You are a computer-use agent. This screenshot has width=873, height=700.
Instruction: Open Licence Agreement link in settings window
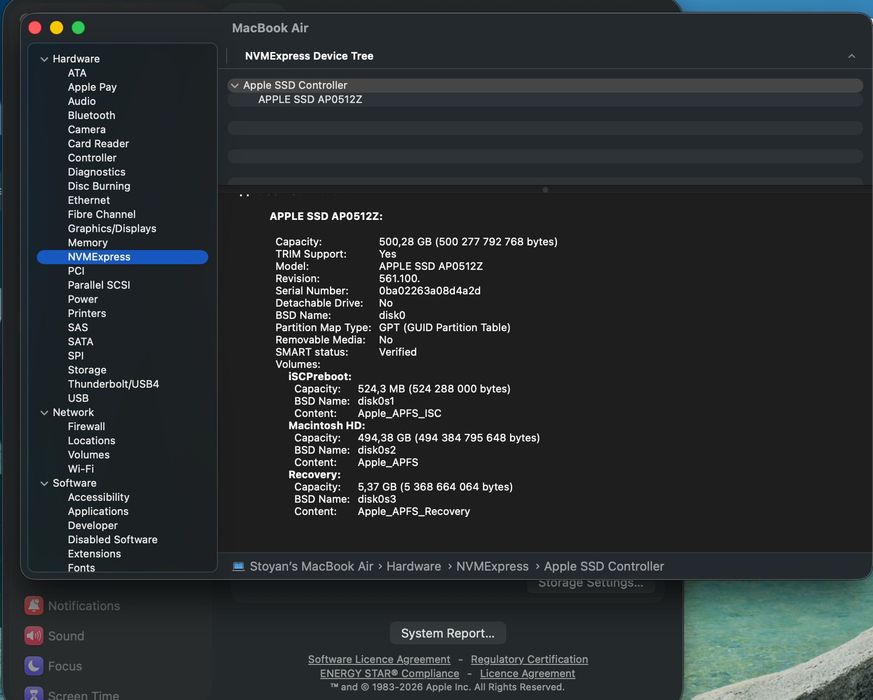pyautogui.click(x=527, y=674)
